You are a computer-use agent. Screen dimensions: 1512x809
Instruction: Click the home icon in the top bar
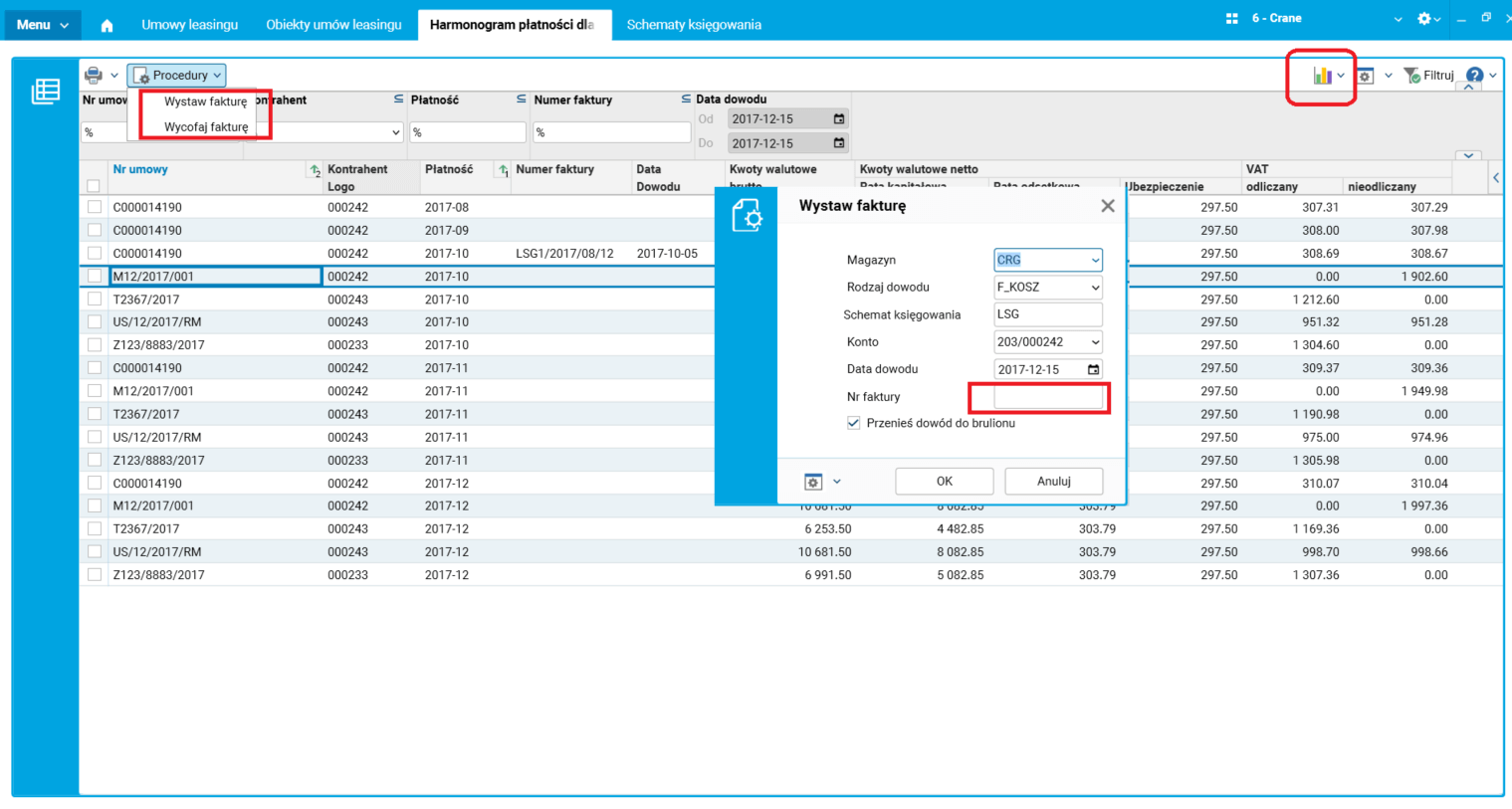107,25
